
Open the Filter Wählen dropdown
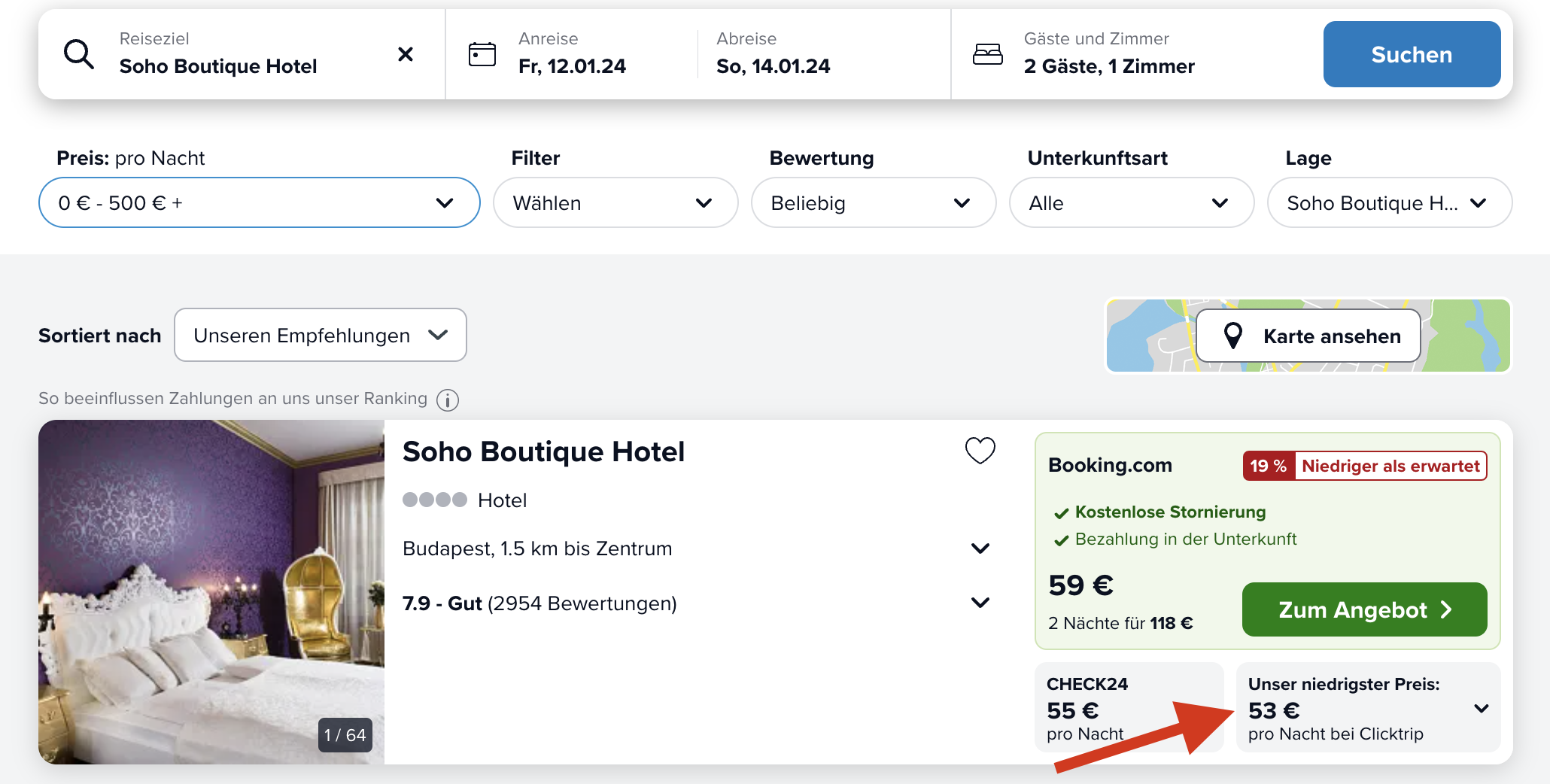615,202
